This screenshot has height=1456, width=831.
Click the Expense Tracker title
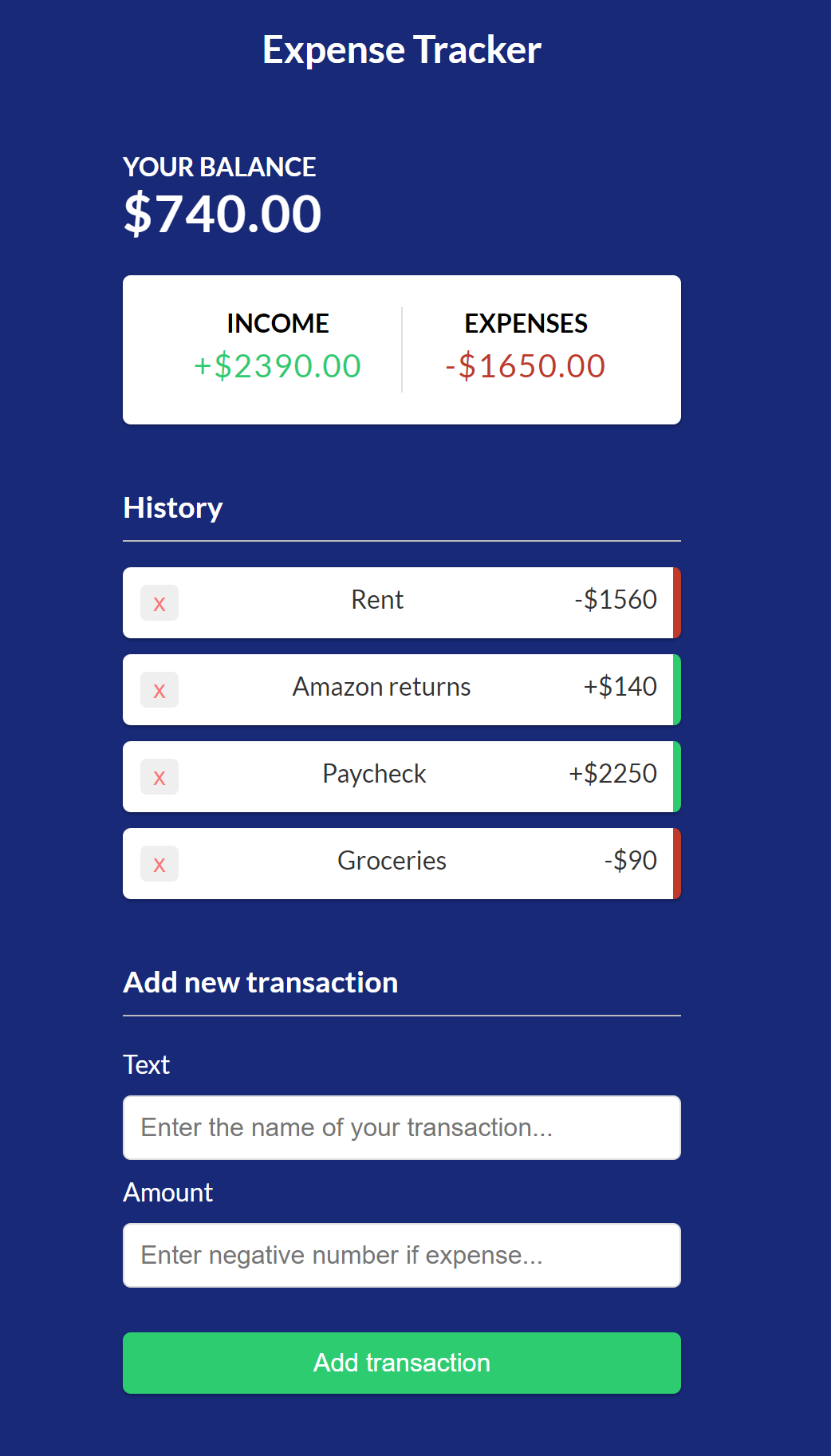click(401, 49)
